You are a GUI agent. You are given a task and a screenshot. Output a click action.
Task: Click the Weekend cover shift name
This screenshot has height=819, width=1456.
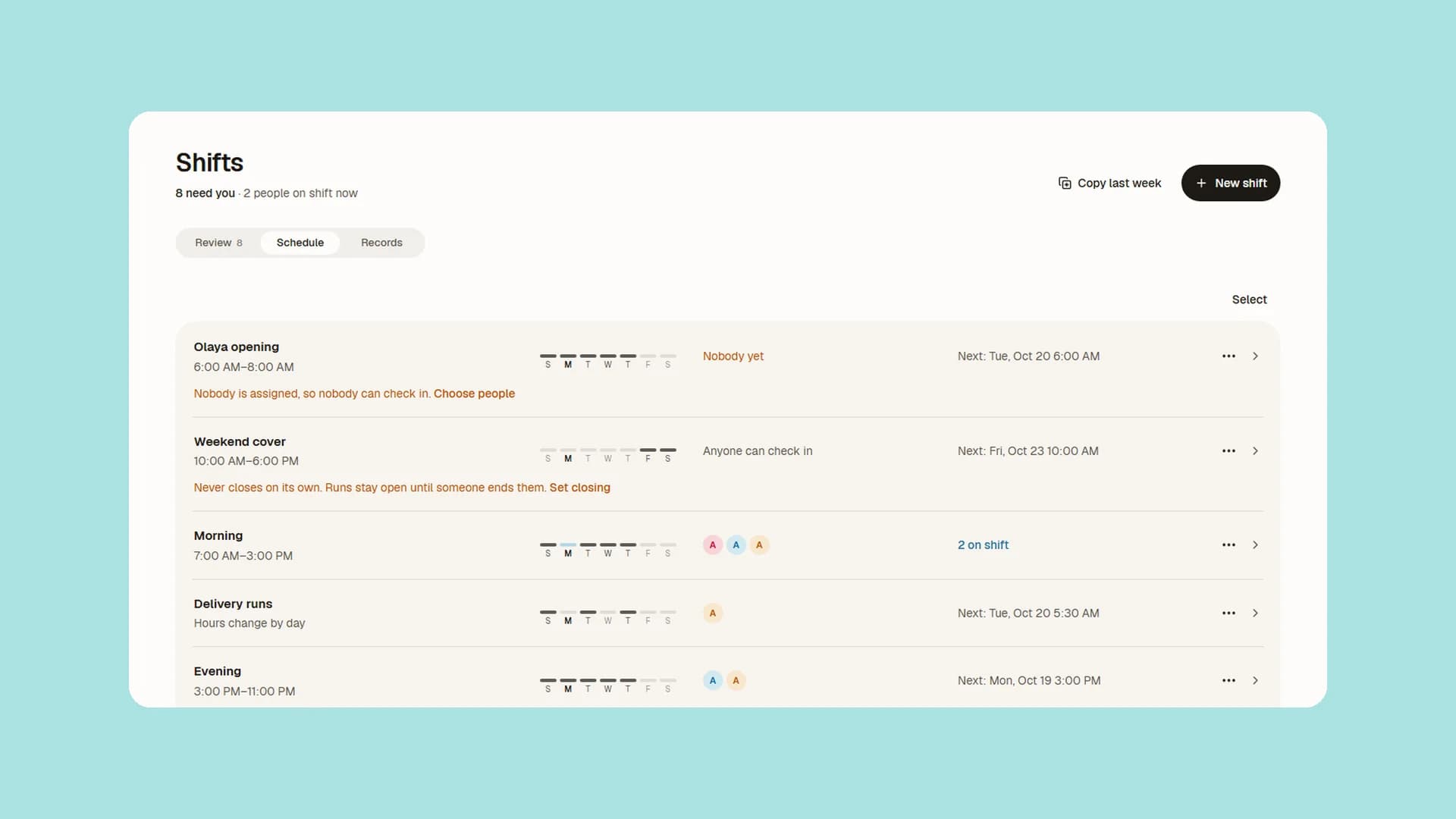(240, 442)
